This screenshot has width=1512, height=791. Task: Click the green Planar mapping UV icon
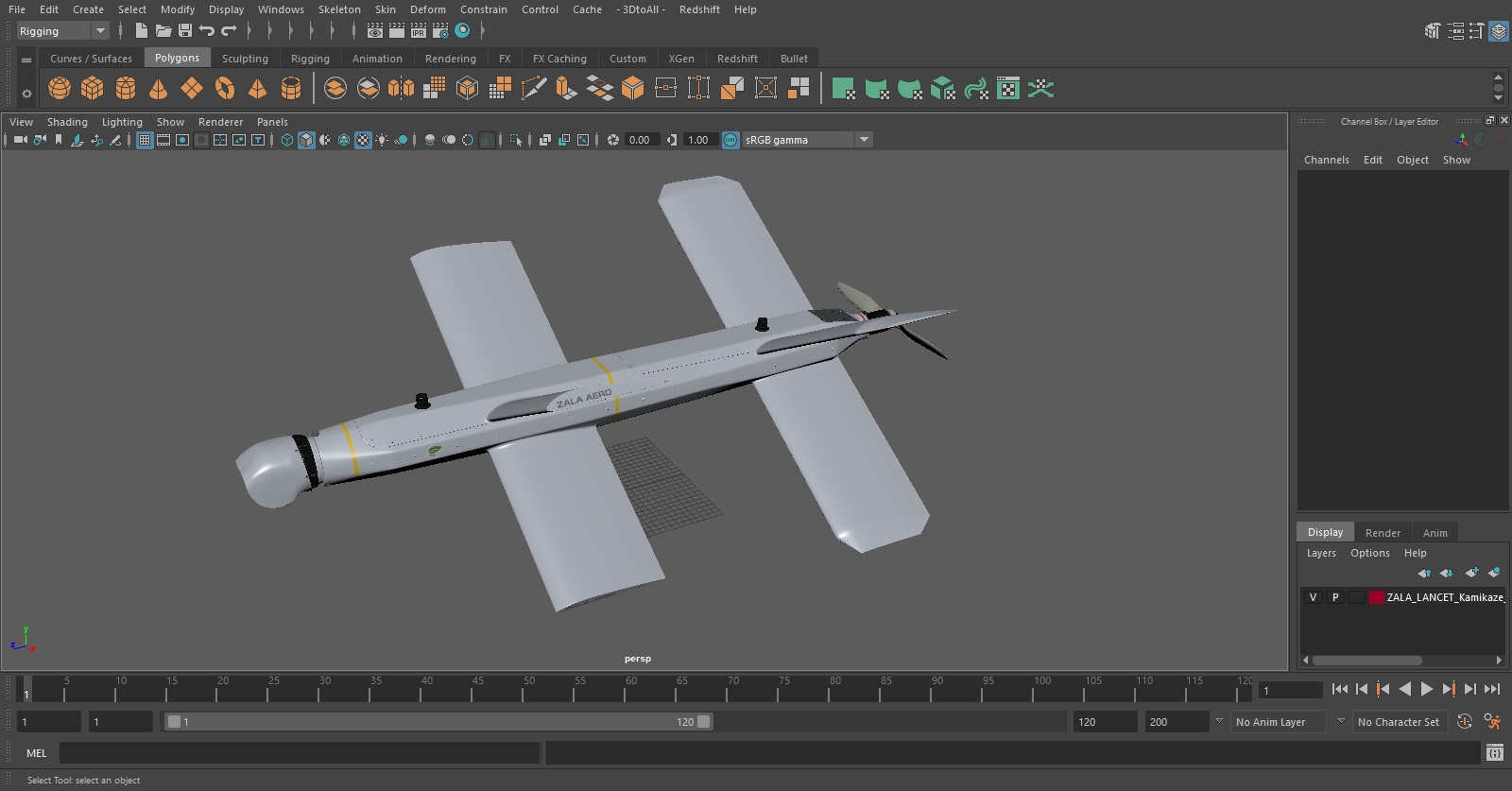(x=843, y=89)
